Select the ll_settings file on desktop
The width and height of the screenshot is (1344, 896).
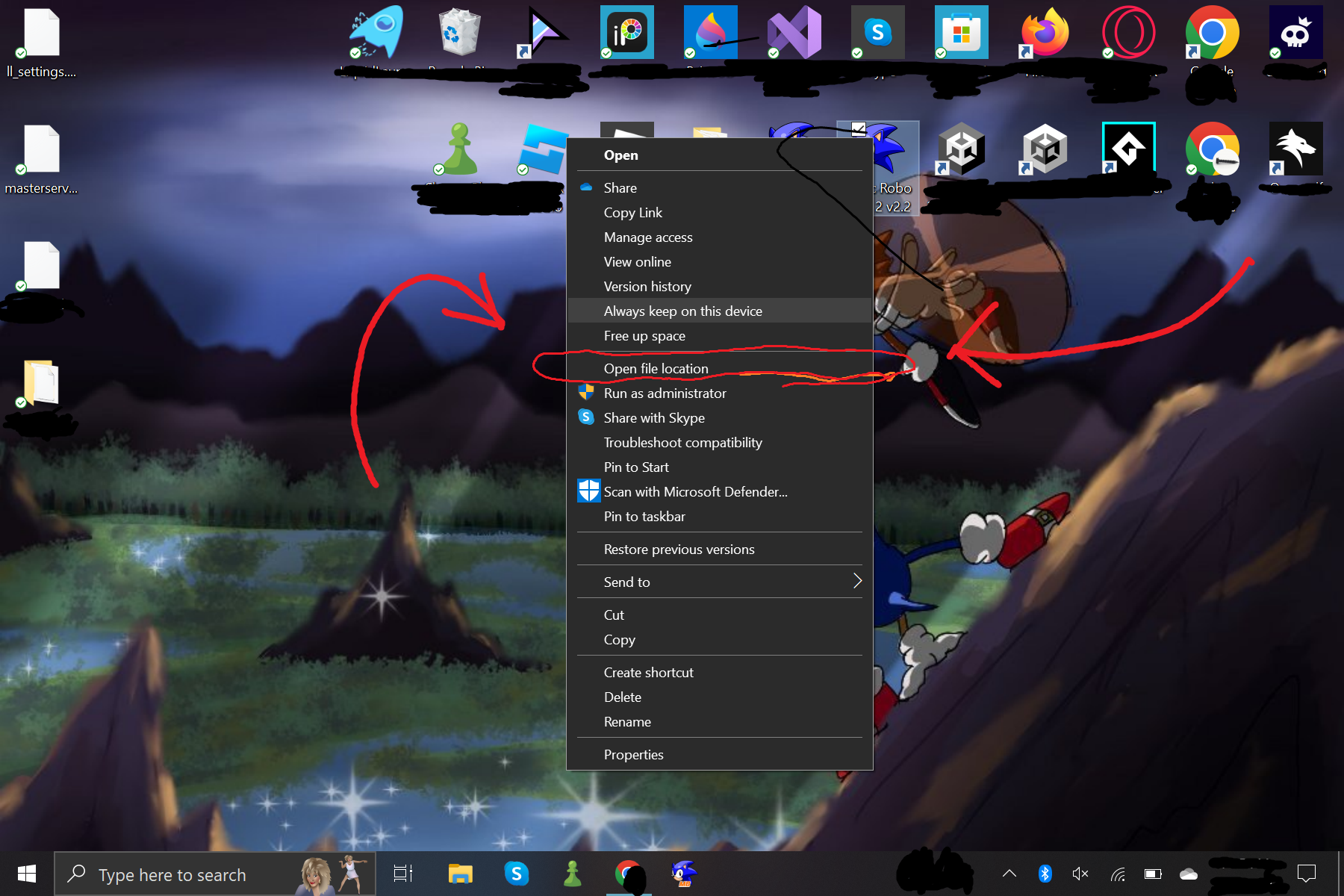[42, 43]
